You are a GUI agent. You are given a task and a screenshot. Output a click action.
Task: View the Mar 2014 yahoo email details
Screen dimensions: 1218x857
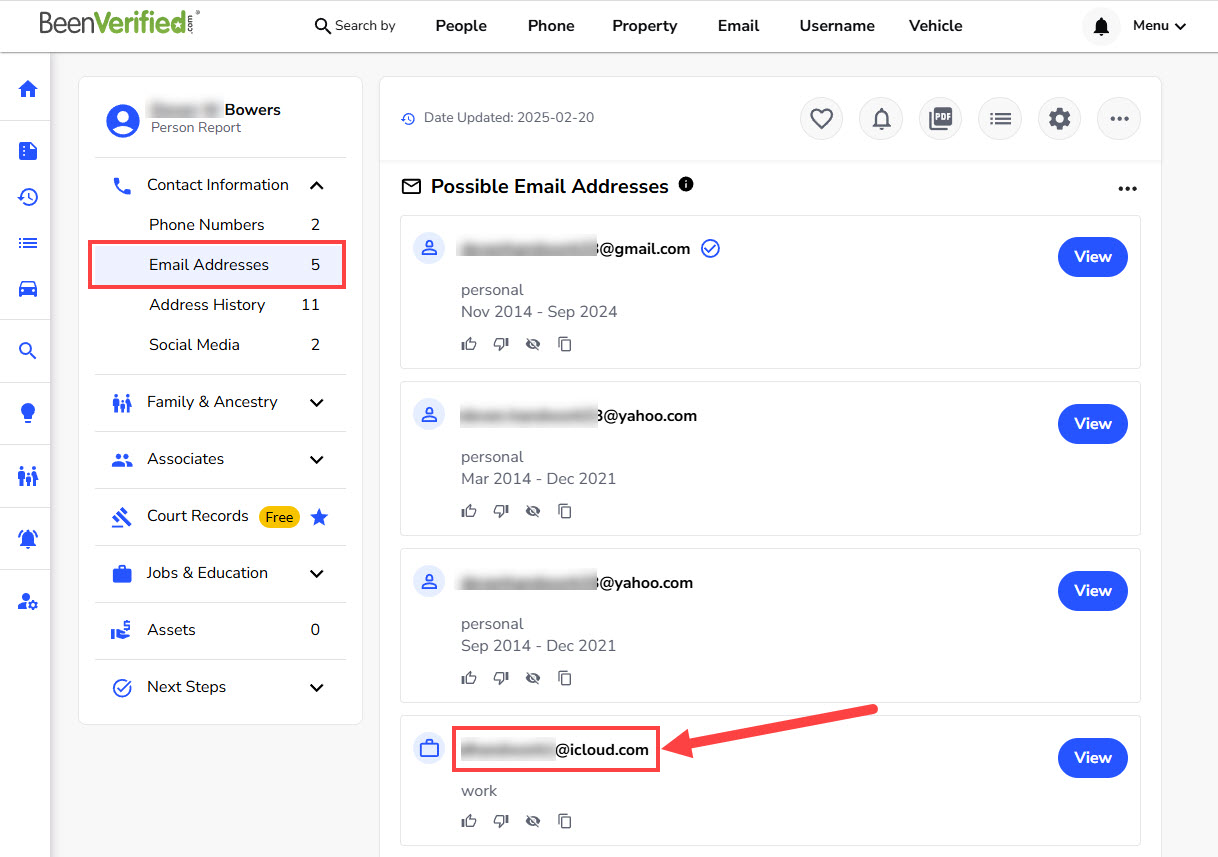click(1093, 424)
